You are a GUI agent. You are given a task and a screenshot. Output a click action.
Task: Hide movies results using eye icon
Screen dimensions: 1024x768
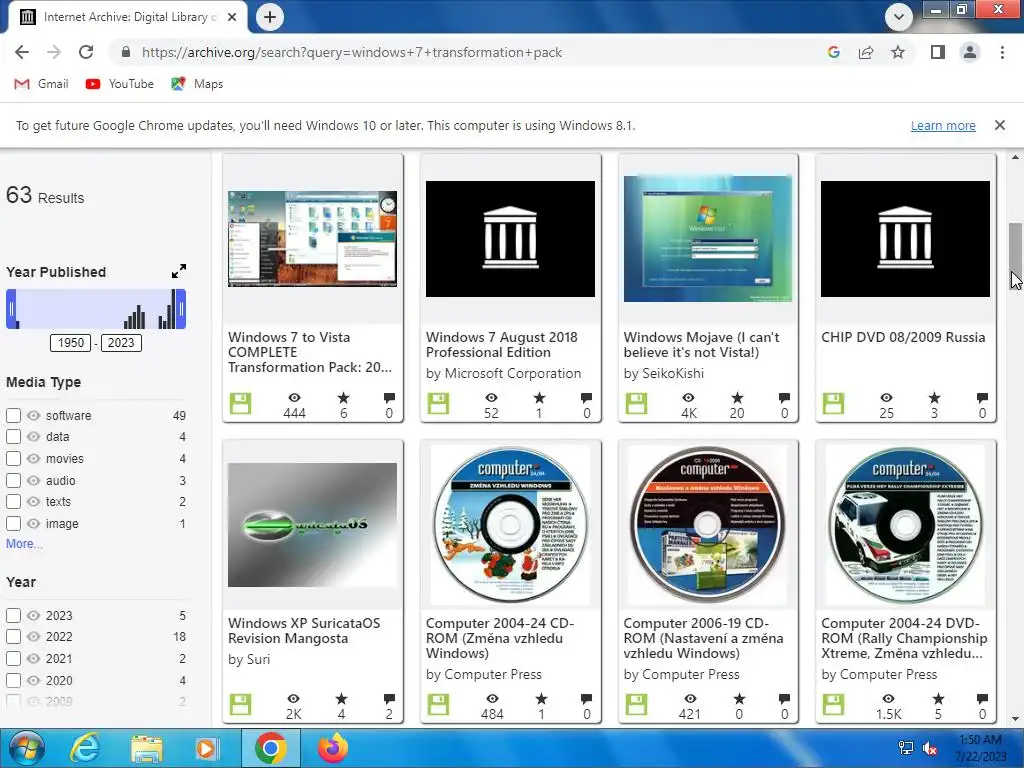33,458
